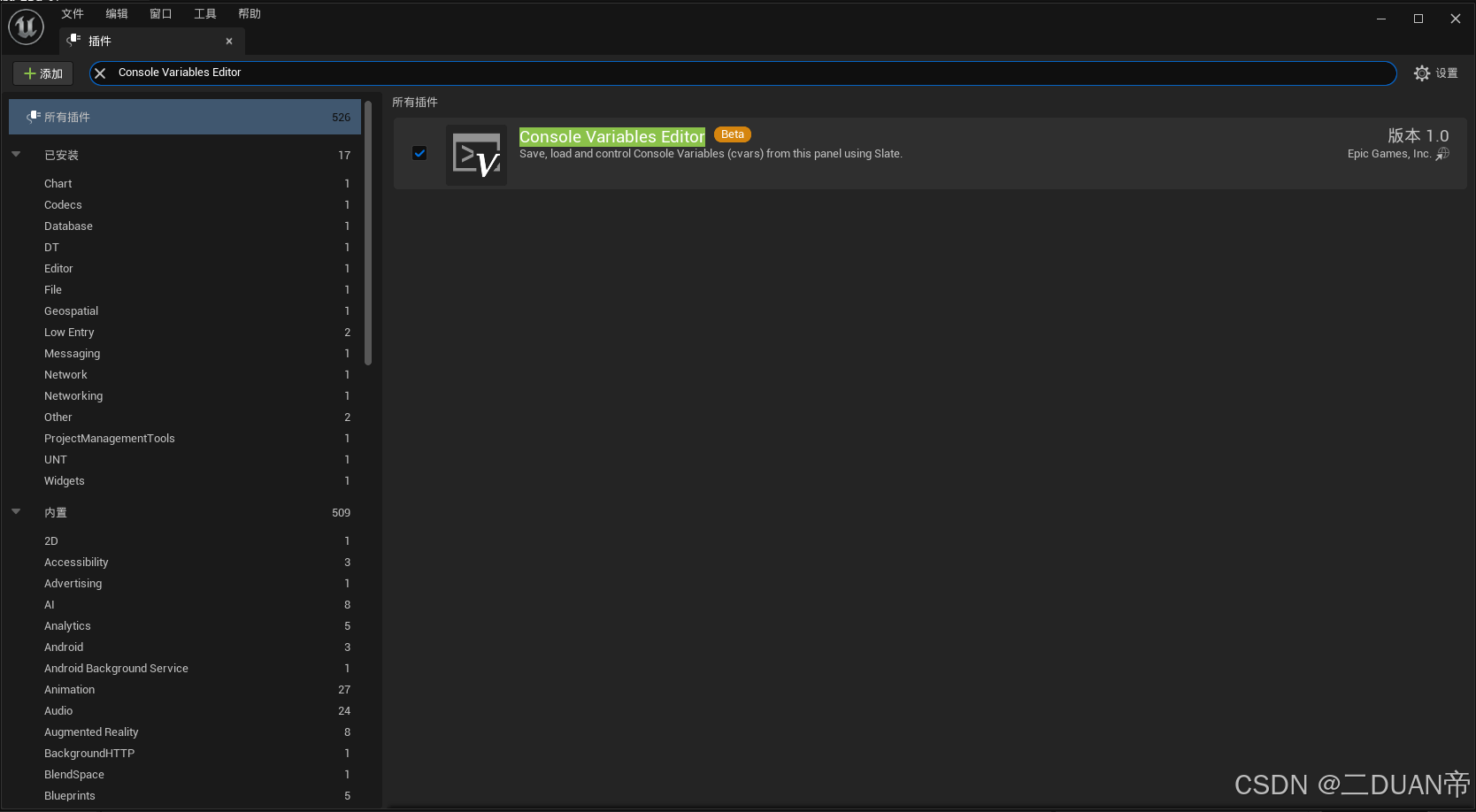Select the ProjectManagementTools category

coord(185,438)
